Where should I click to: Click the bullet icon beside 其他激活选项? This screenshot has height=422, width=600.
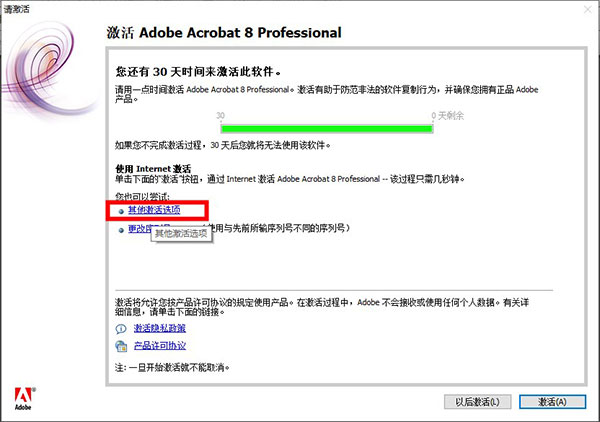(121, 211)
